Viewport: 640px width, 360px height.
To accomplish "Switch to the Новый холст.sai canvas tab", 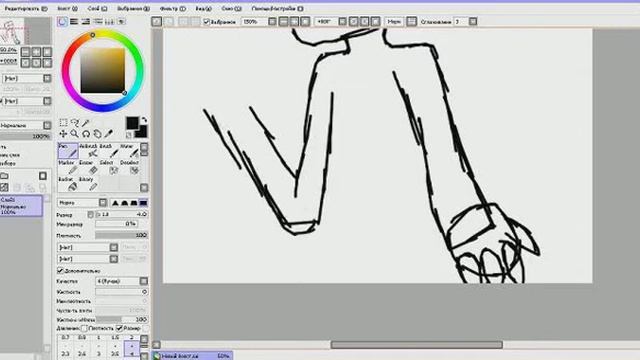I will coord(193,356).
